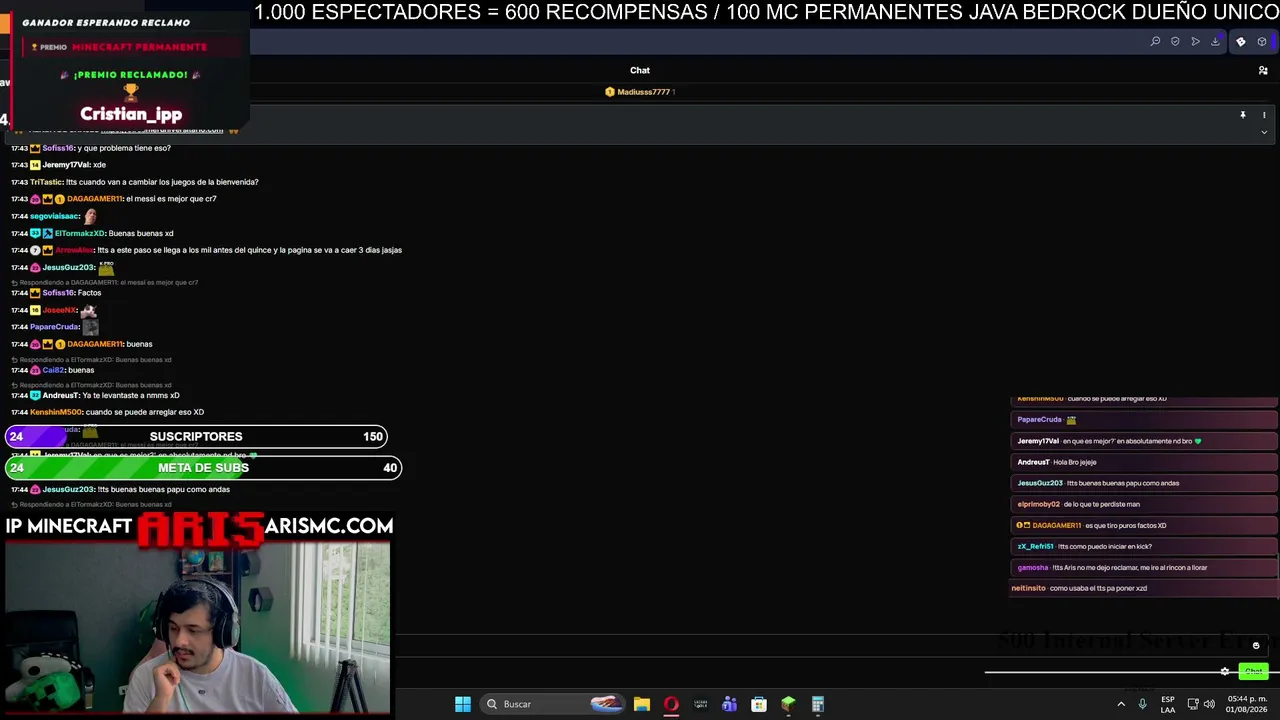Image resolution: width=1280 pixels, height=720 pixels.
Task: Click the Chat header title
Action: (640, 70)
